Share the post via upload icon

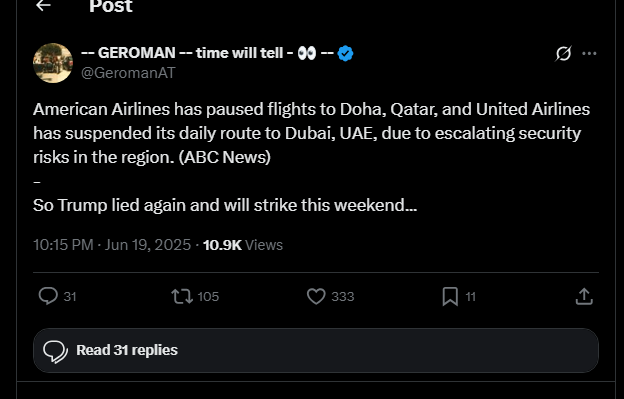tap(584, 296)
